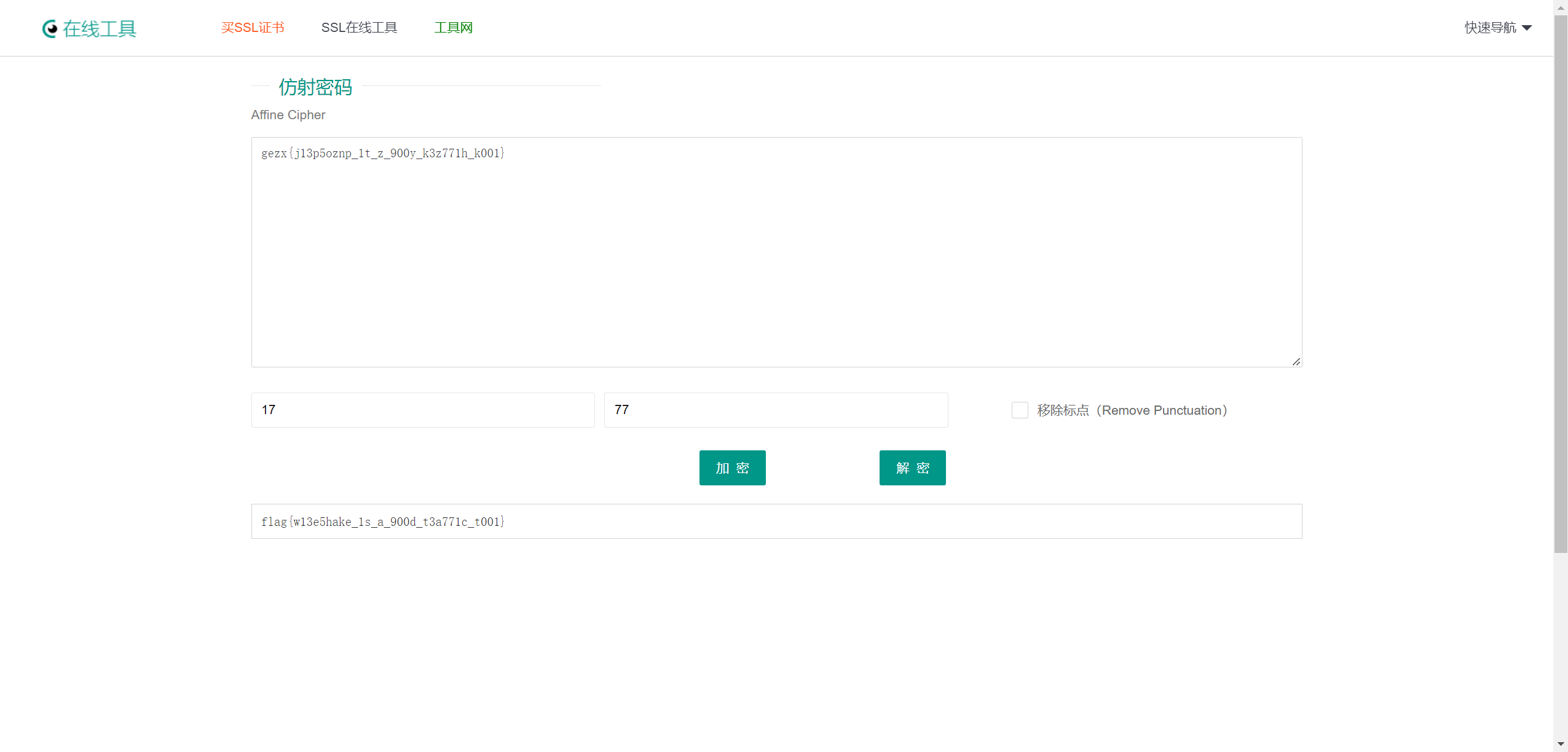Screen dimensions: 1568x752
Task: Open the 买SSL证书 link
Action: (253, 28)
